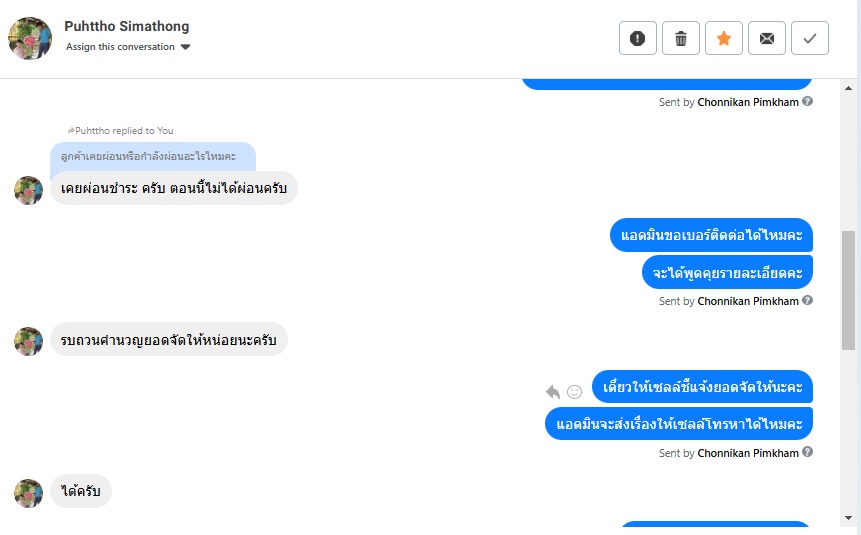This screenshot has width=861, height=535.
Task: Open the emoji reaction smiley icon
Action: click(574, 391)
